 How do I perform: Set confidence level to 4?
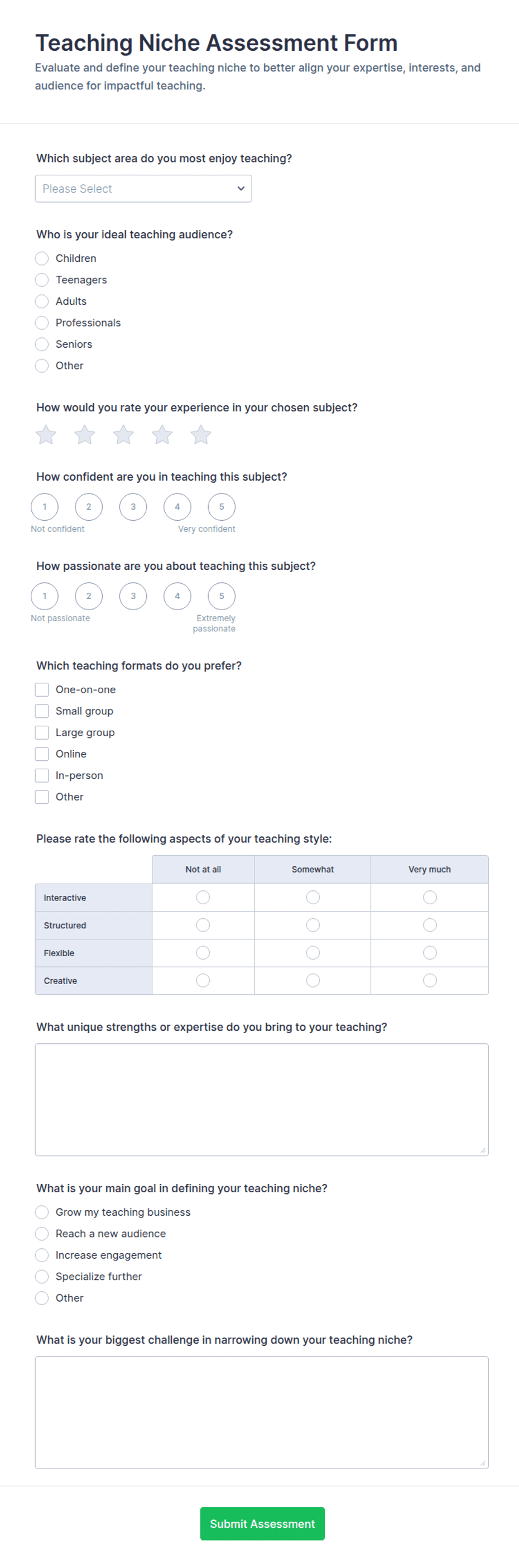tap(177, 507)
